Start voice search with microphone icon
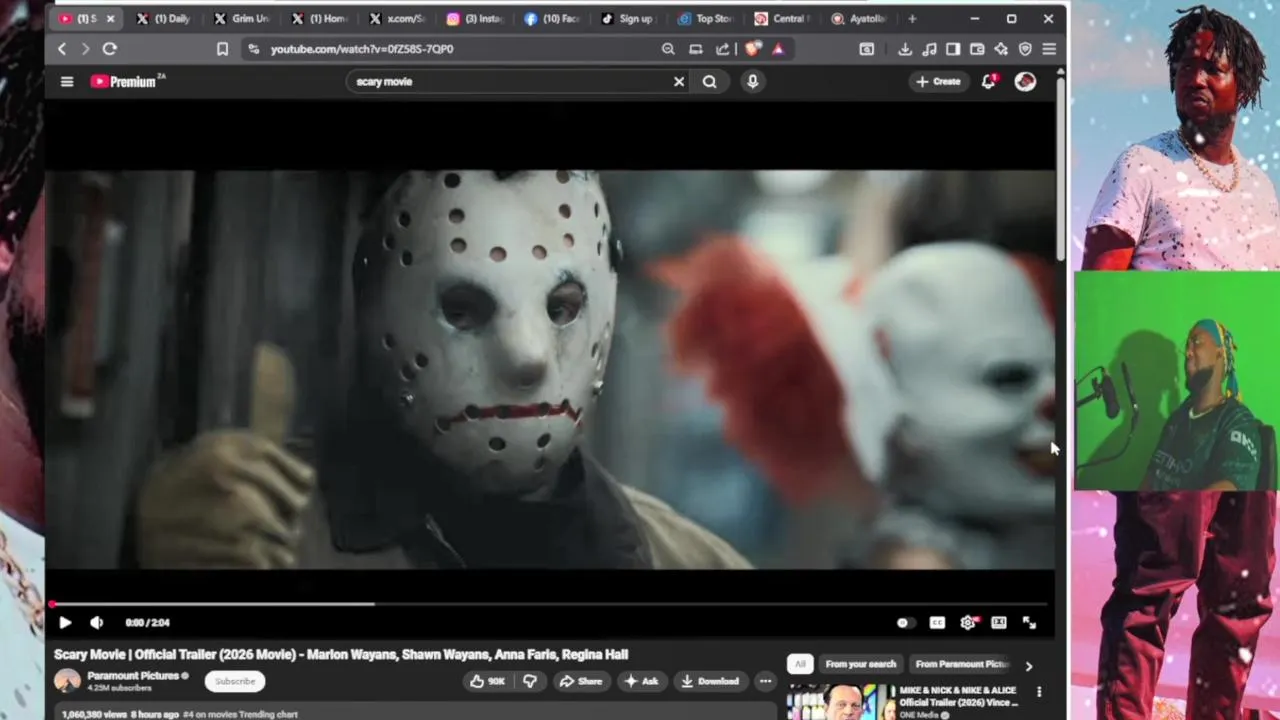The width and height of the screenshot is (1280, 720). point(753,82)
